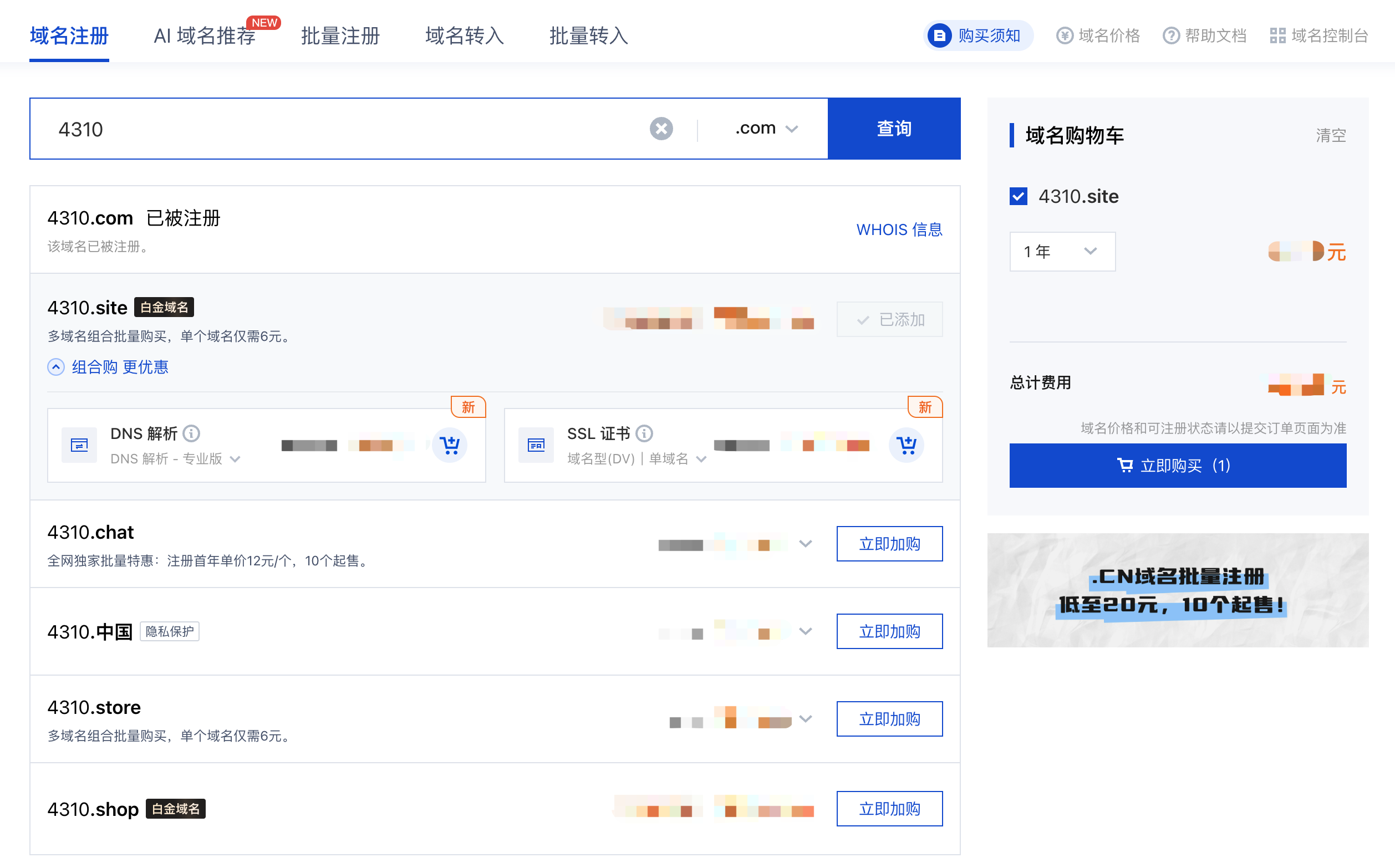This screenshot has width=1395, height=868.
Task: Switch to AI 域名推荐 tab
Action: [x=205, y=35]
